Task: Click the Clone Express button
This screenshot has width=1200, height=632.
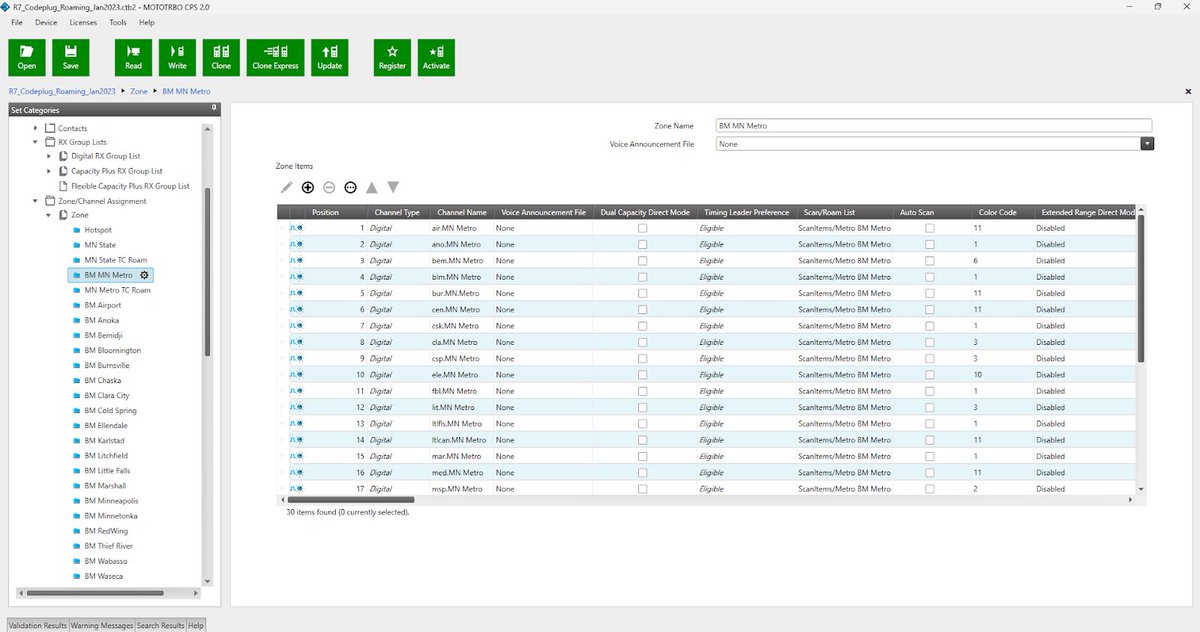Action: [x=275, y=57]
